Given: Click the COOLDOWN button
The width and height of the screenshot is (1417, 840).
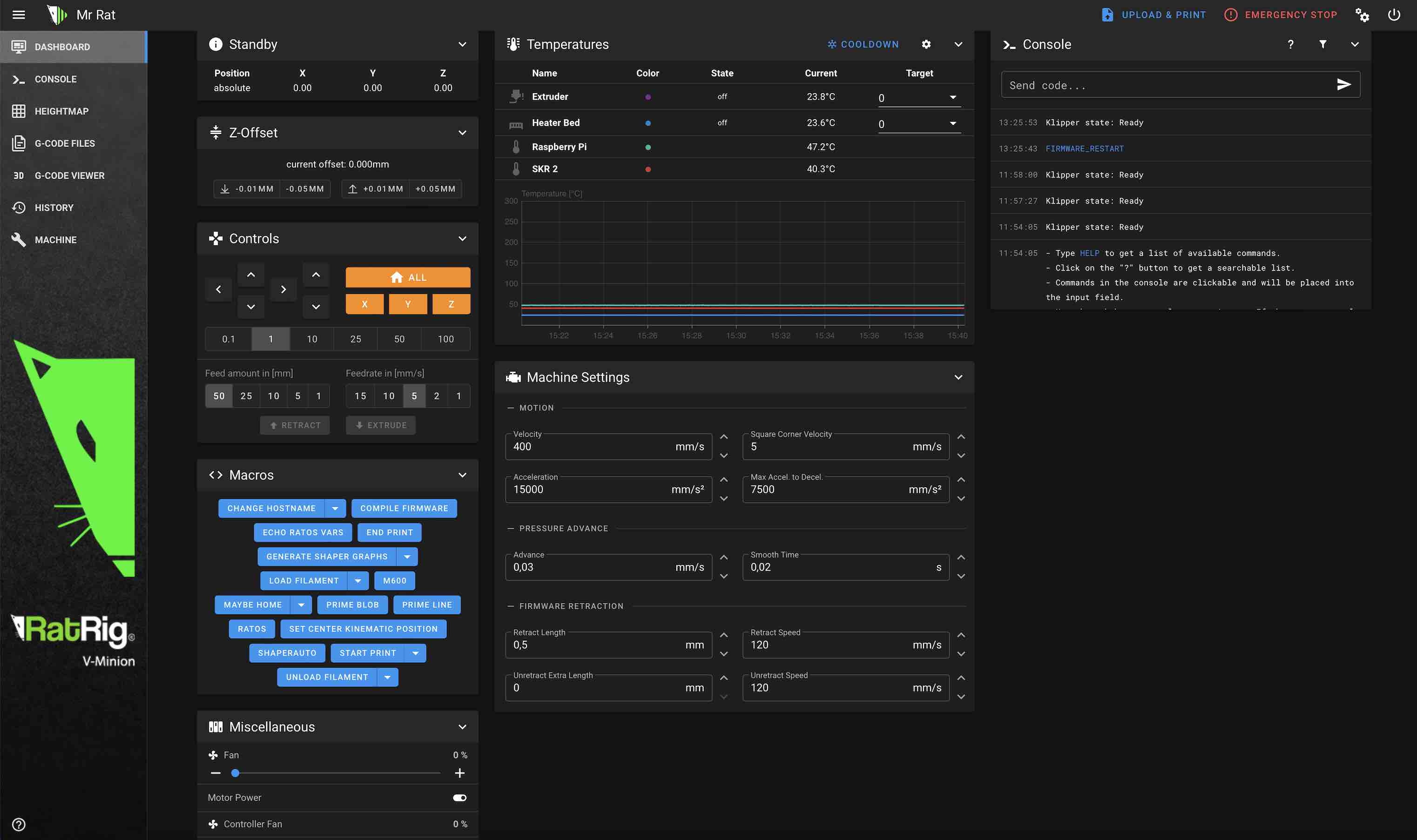Looking at the screenshot, I should (863, 44).
